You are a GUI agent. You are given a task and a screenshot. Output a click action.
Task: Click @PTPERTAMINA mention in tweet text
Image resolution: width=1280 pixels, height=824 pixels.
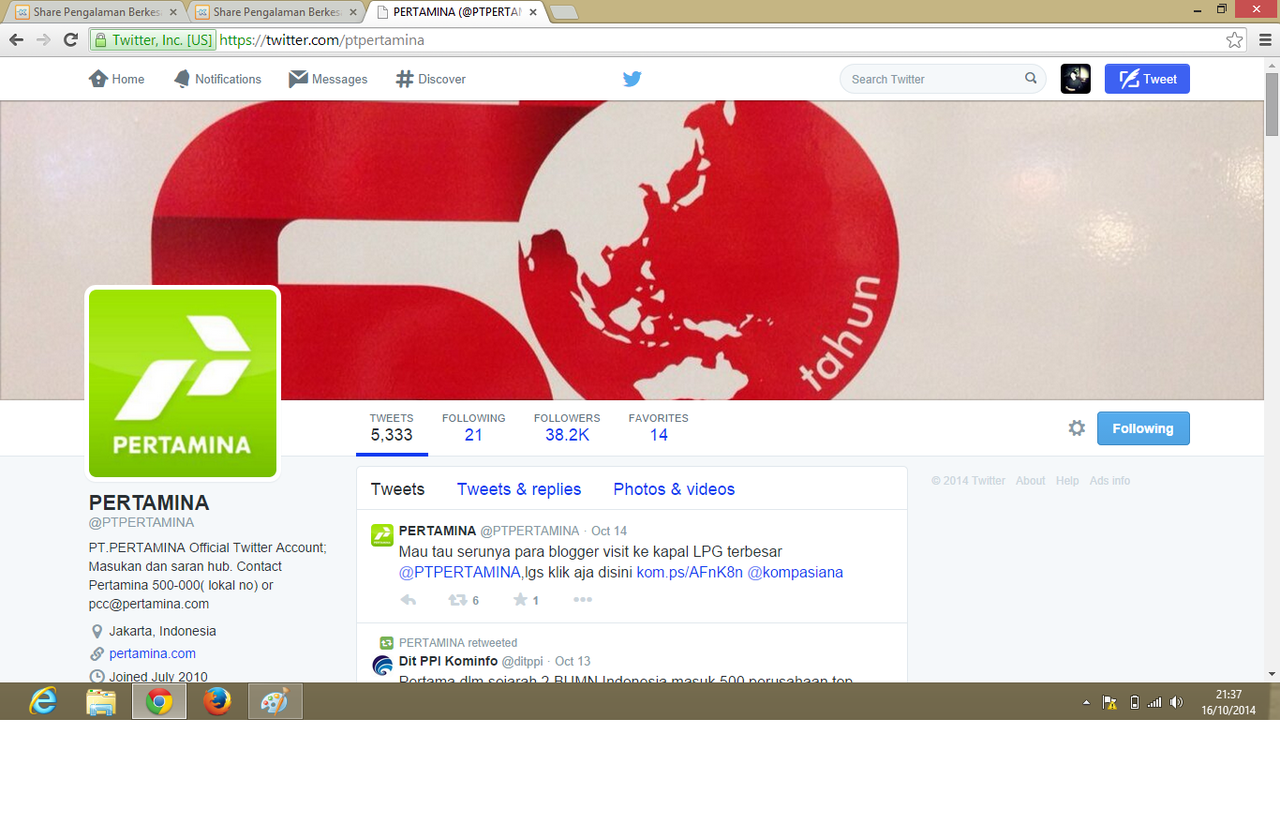pyautogui.click(x=460, y=572)
